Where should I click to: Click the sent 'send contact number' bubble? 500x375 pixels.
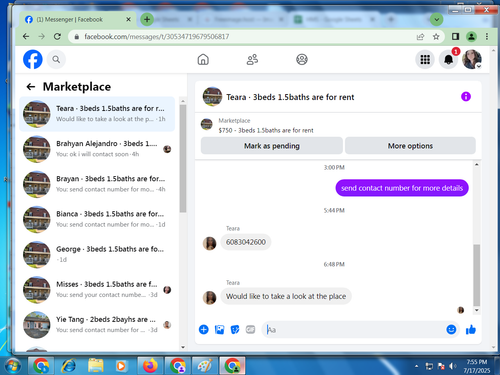click(402, 188)
